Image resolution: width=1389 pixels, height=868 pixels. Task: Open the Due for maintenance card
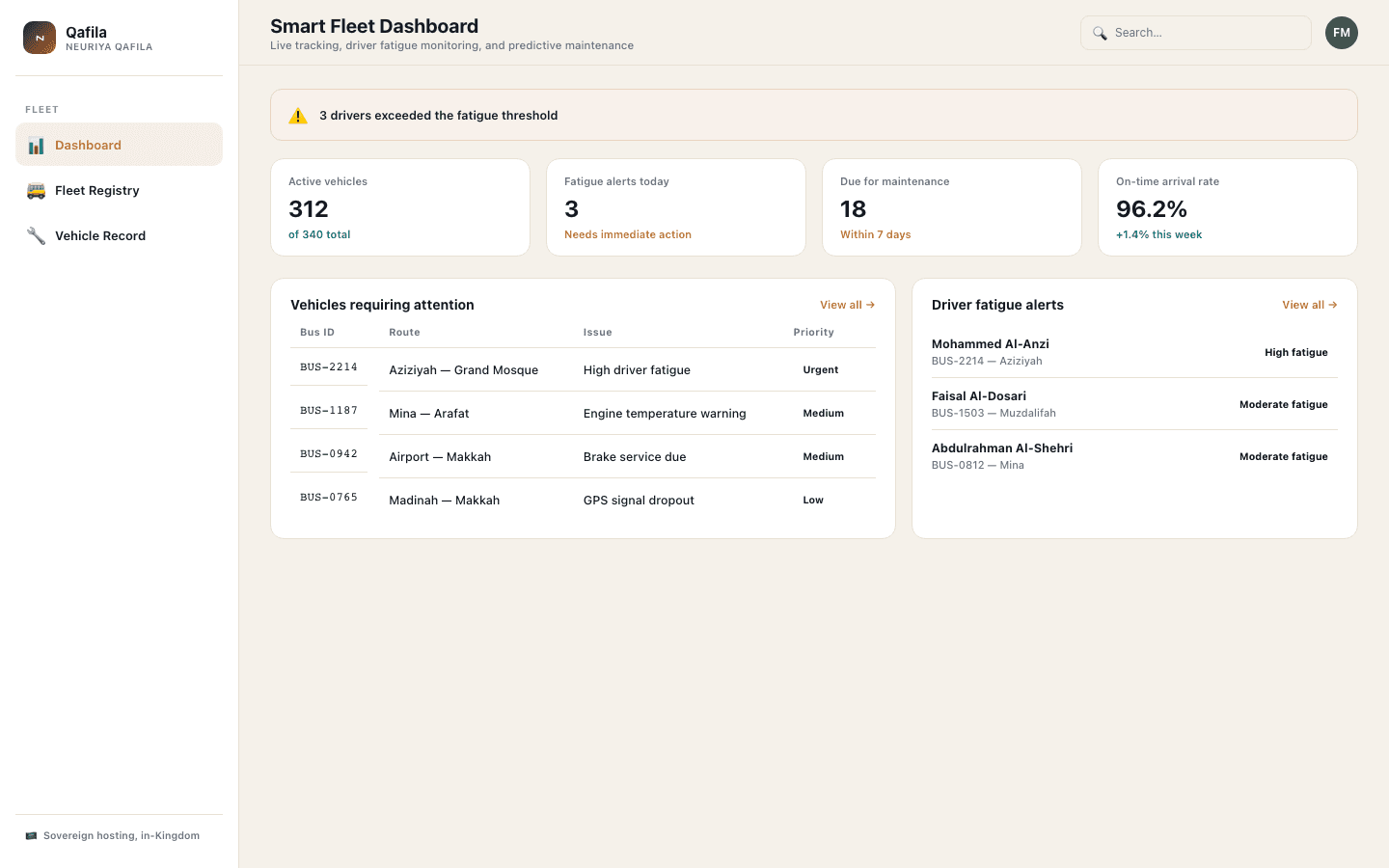pyautogui.click(x=952, y=207)
